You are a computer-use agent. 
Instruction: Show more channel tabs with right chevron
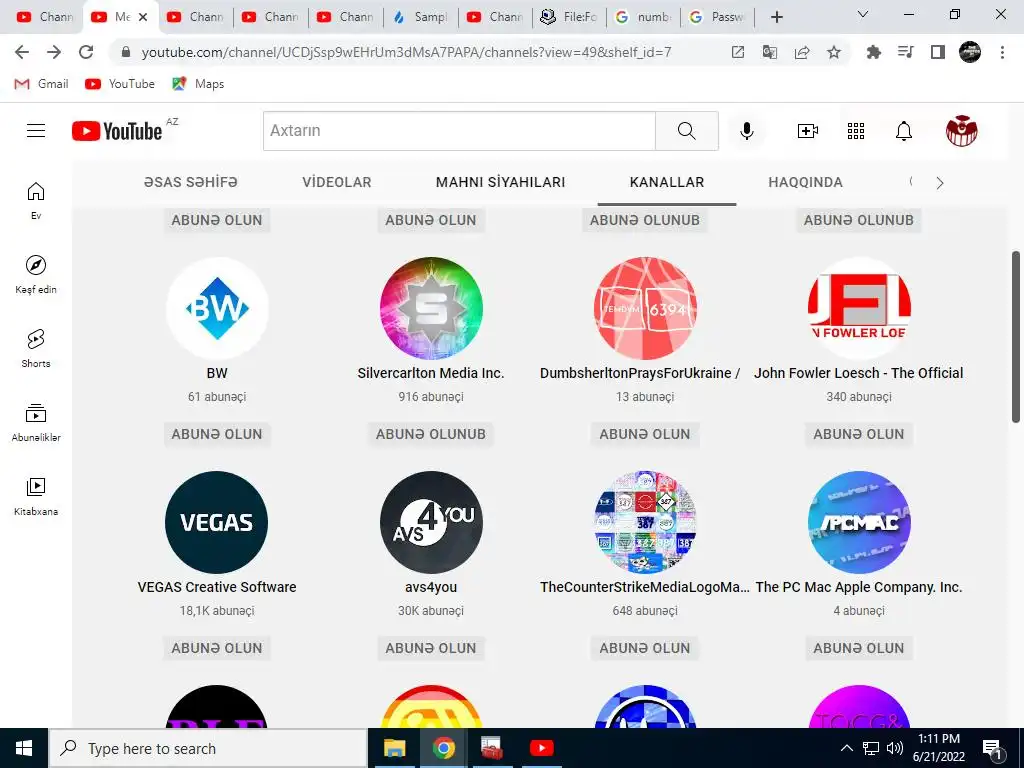tap(940, 183)
